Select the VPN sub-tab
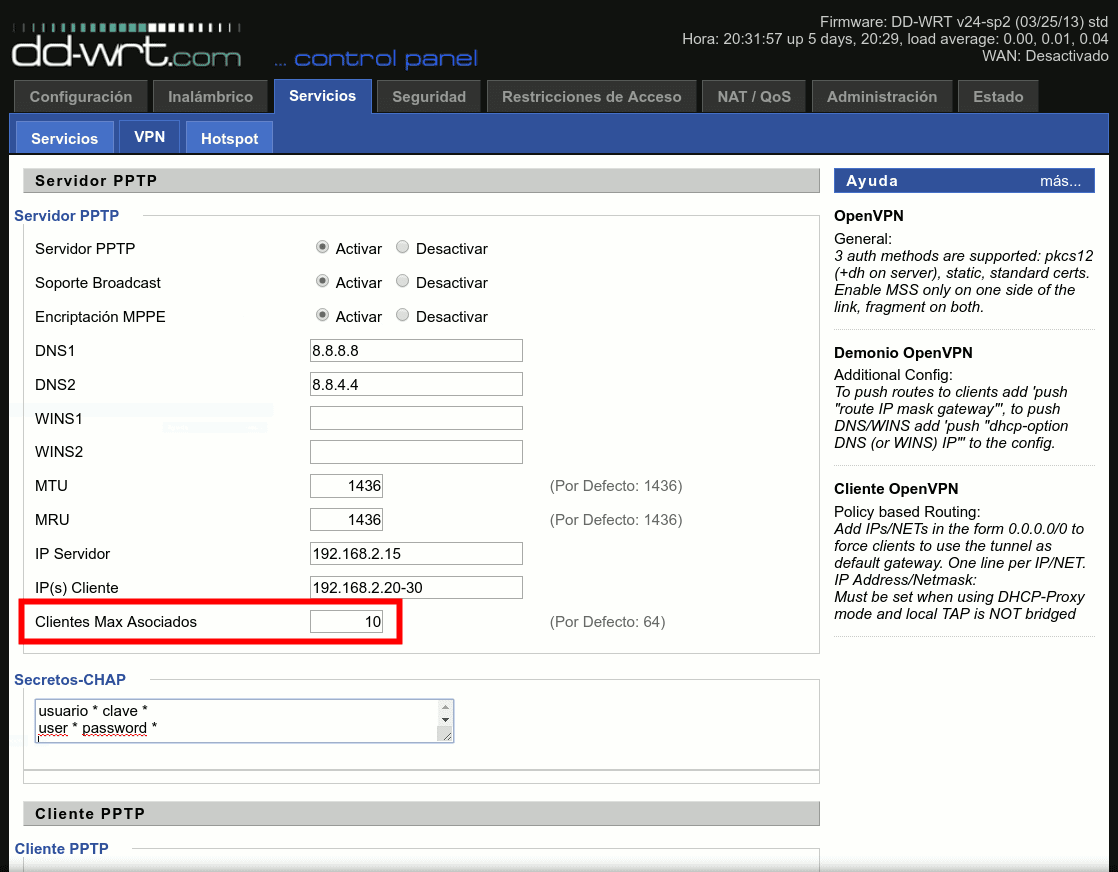Screen dimensions: 1118x872 149,137
